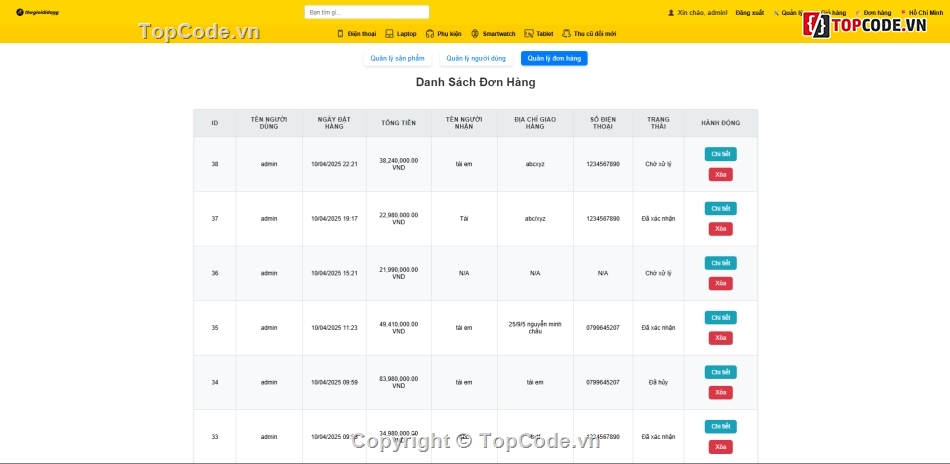Viewport: 950px width, 464px height.
Task: Click the order ID 36 cell
Action: pyautogui.click(x=215, y=273)
